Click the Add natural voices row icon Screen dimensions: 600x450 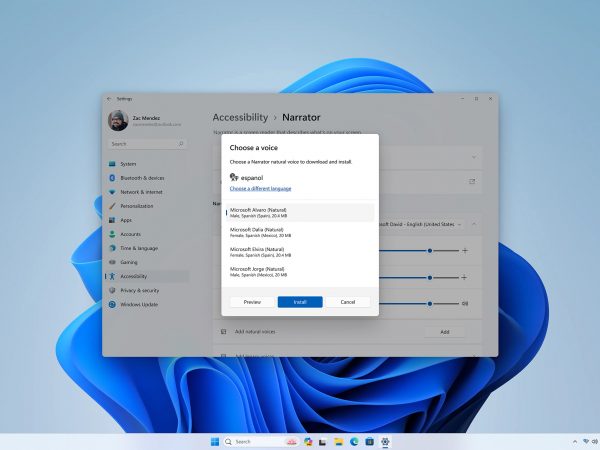(223, 332)
